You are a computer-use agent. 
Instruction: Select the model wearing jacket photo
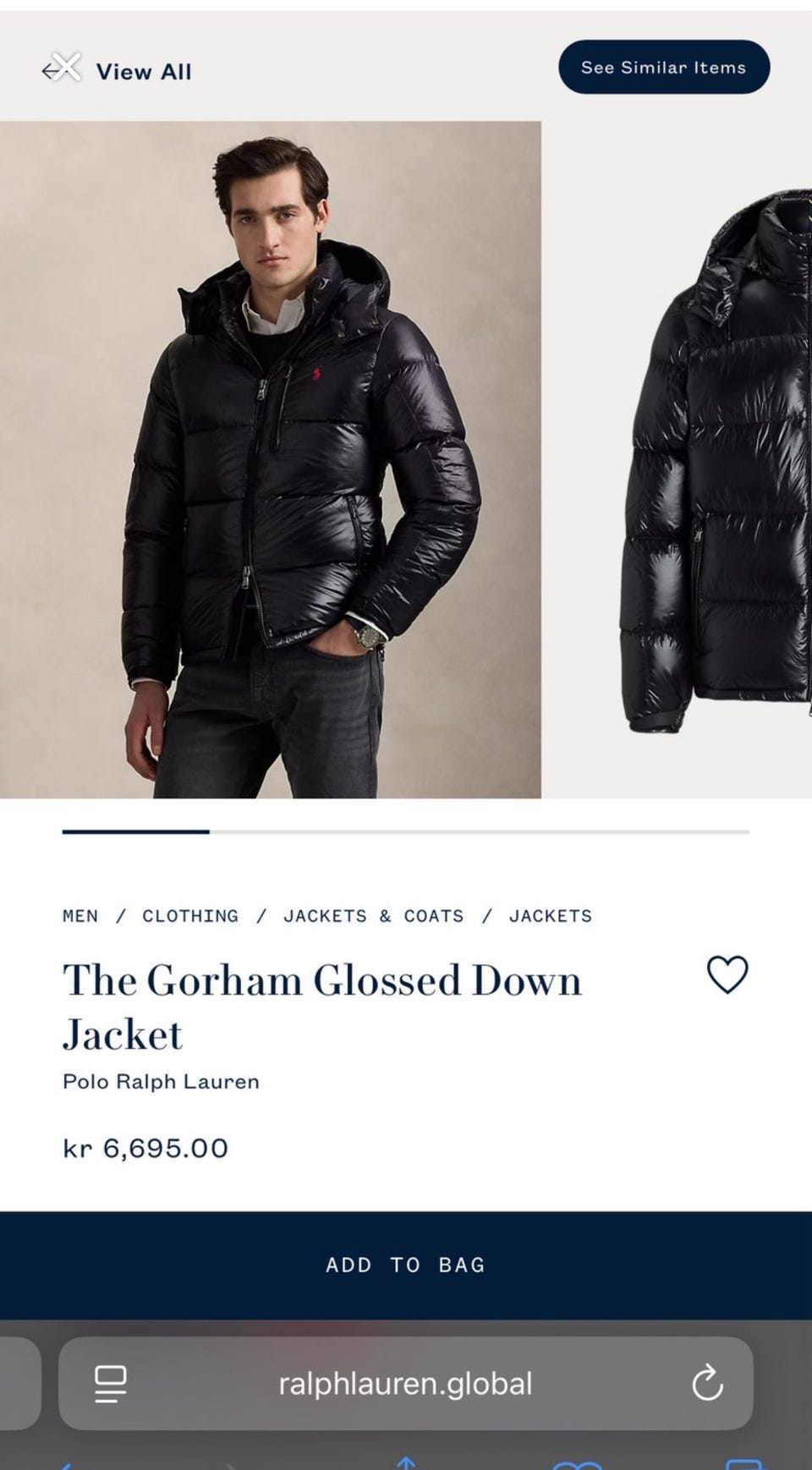(x=271, y=459)
